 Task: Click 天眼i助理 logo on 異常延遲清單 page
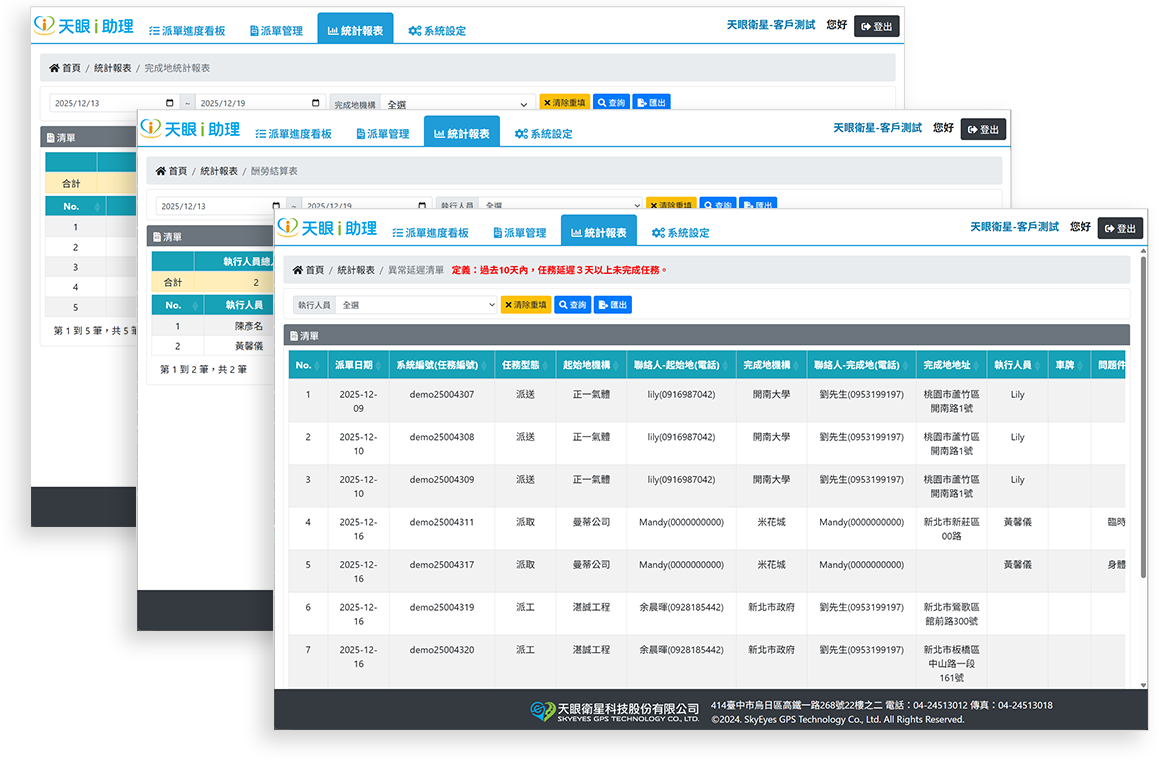327,228
